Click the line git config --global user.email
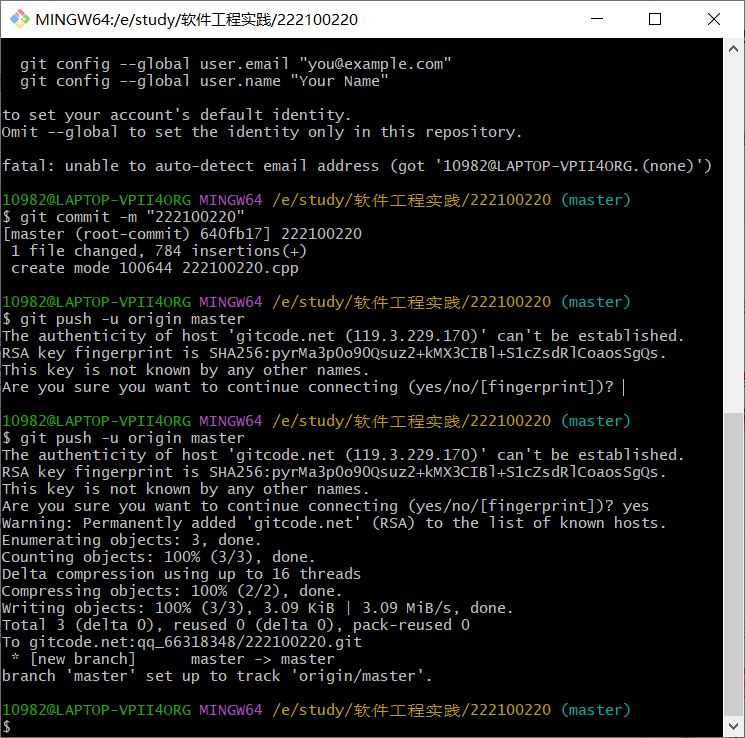 point(235,64)
